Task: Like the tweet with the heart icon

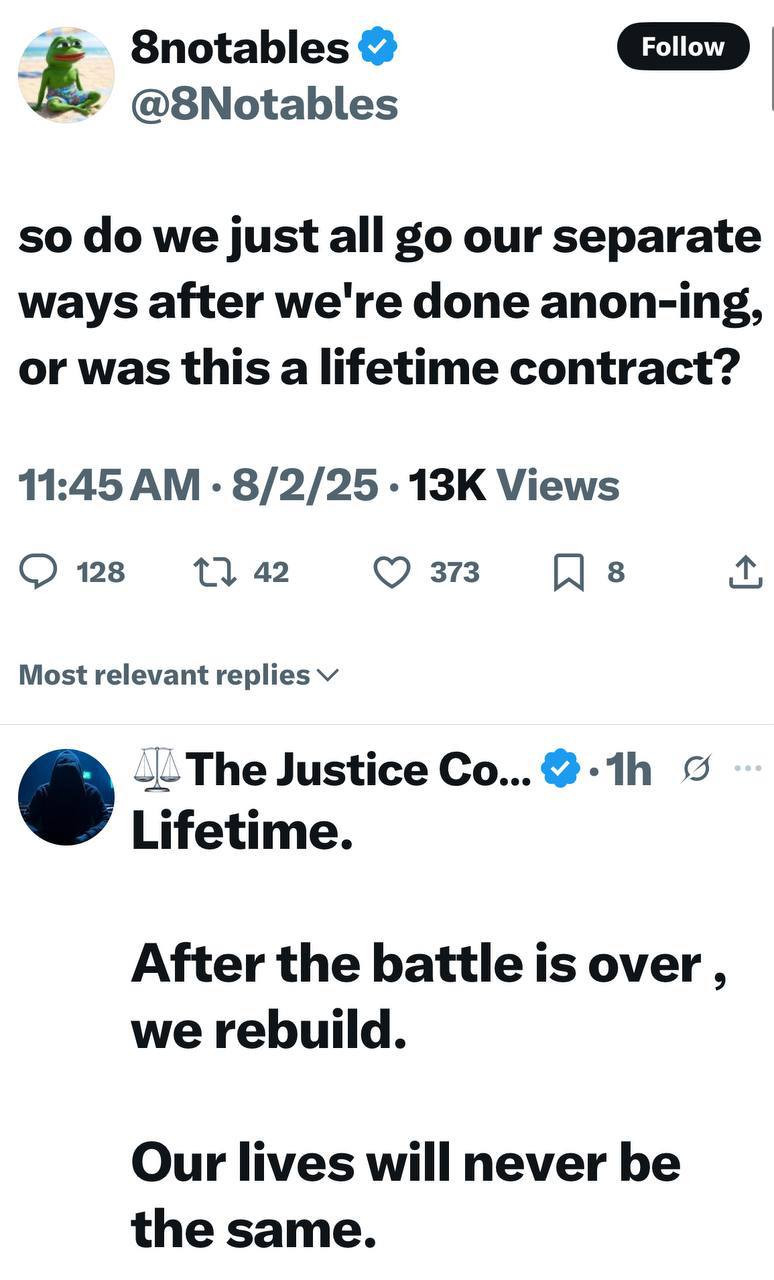Action: [x=392, y=572]
